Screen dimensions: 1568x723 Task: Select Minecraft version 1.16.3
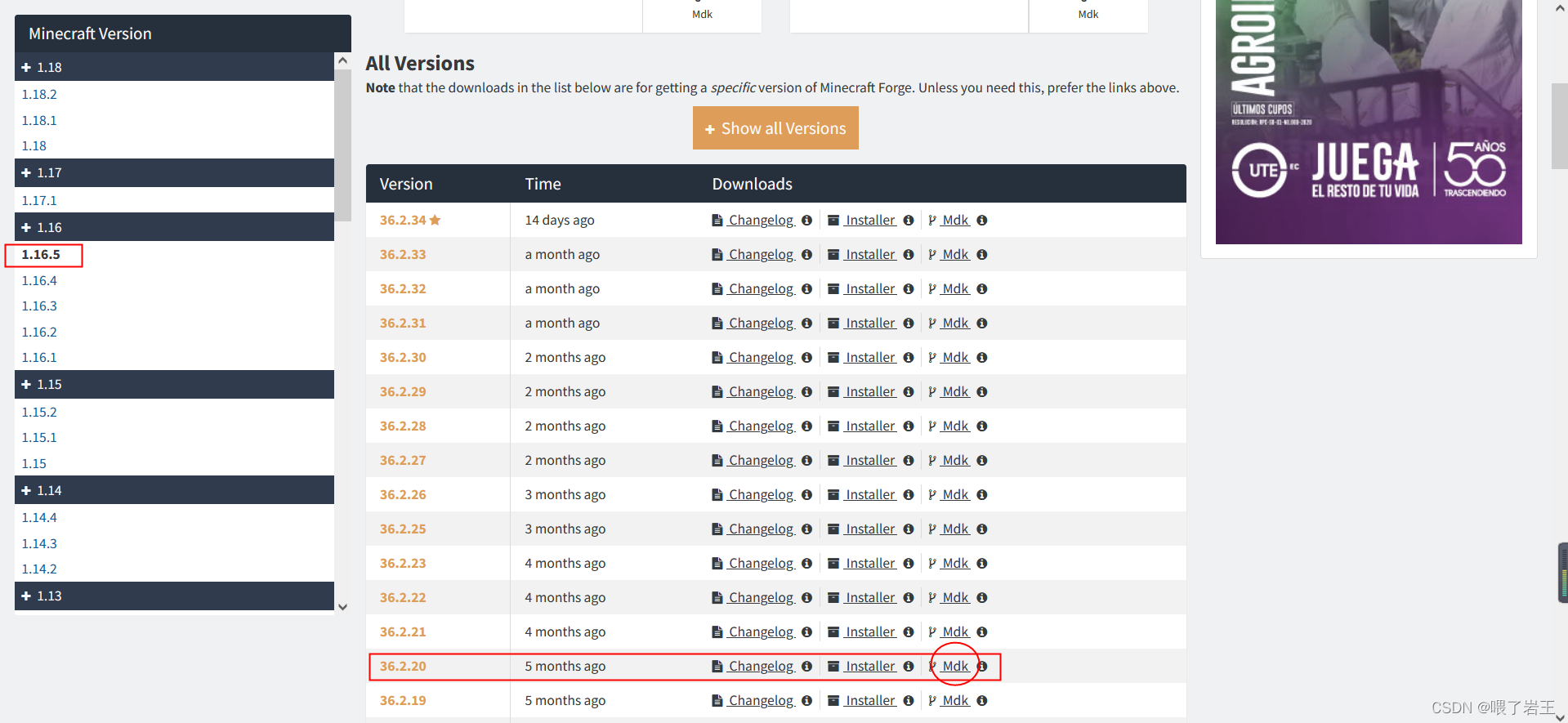(x=39, y=306)
